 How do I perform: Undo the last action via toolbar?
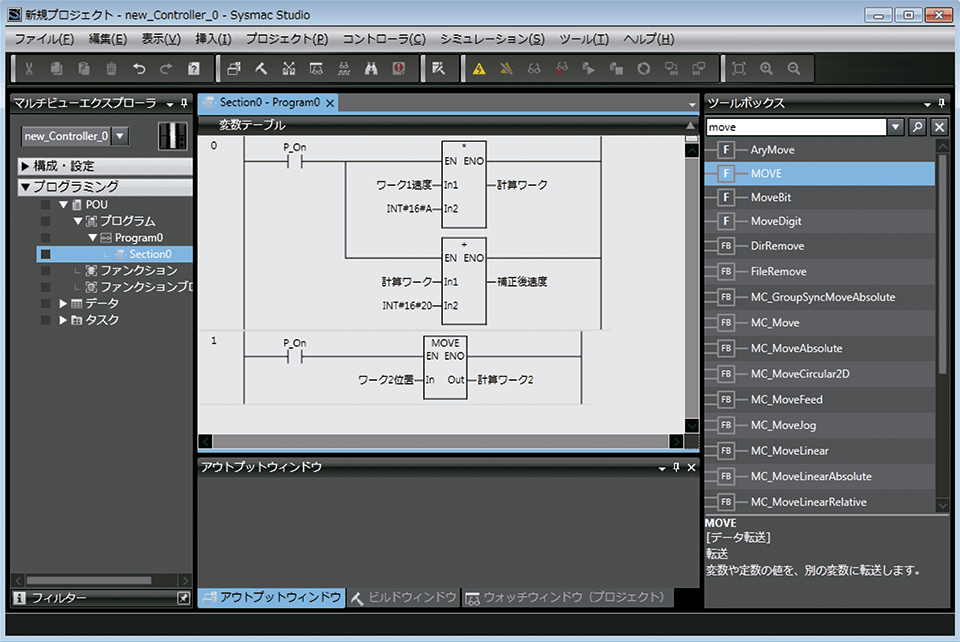tap(139, 69)
